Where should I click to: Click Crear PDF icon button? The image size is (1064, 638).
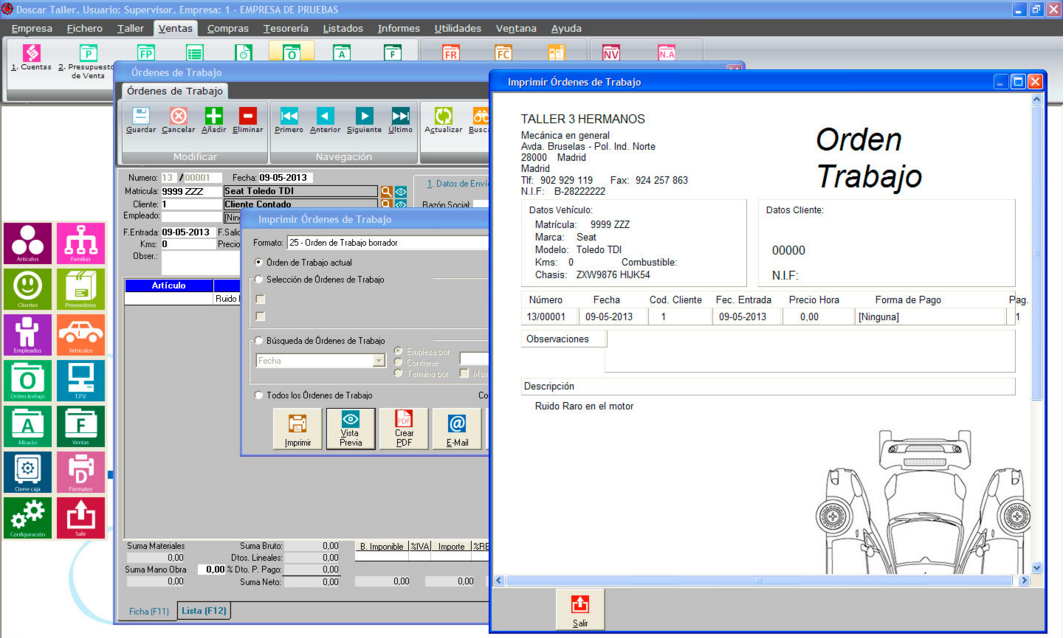[x=403, y=428]
